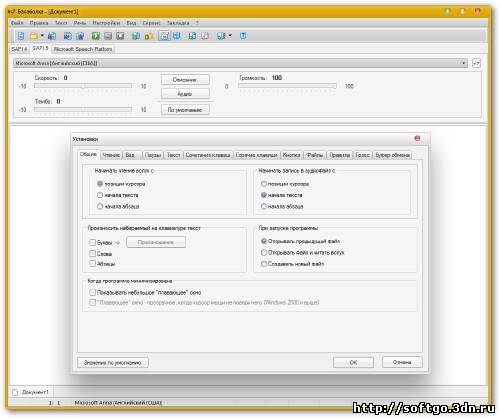Open the Настройки menu
The height and width of the screenshot is (418, 500).
tap(106, 23)
